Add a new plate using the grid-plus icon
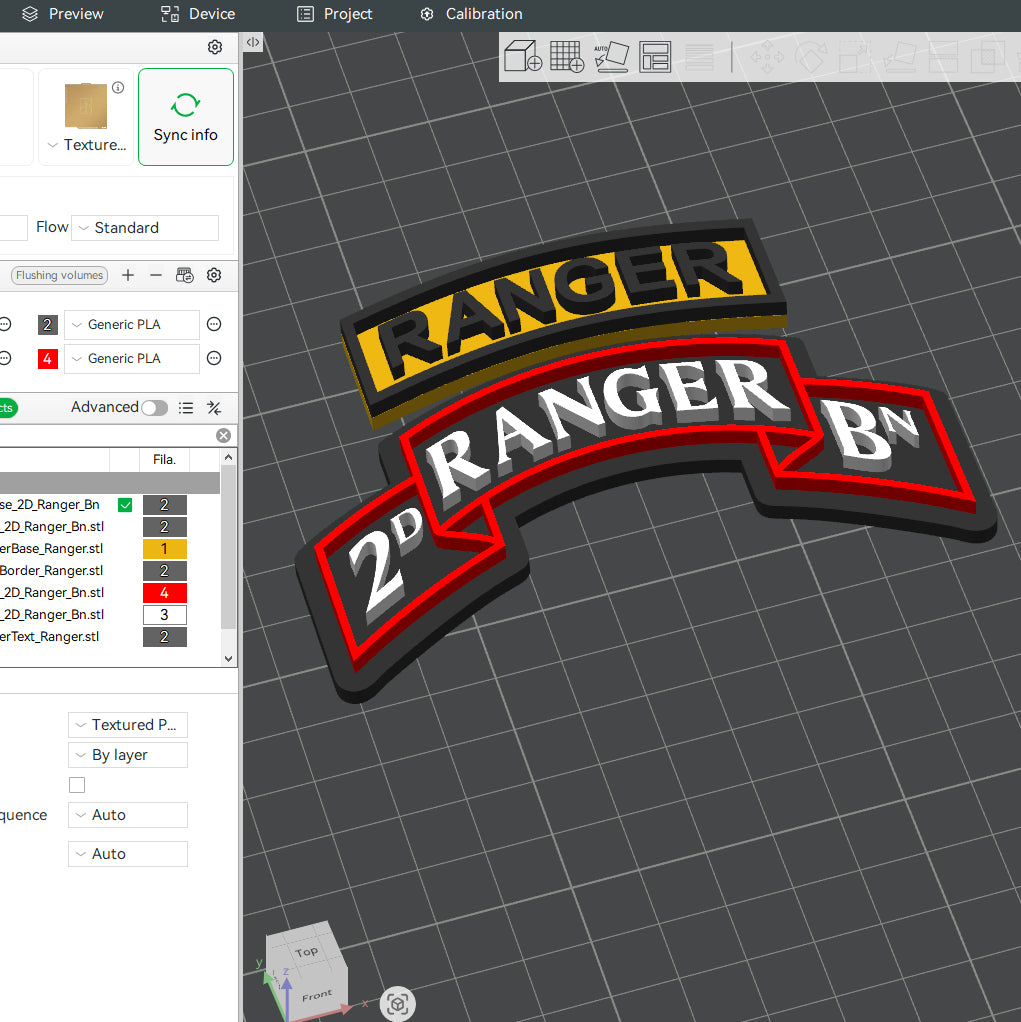The width and height of the screenshot is (1021, 1022). pos(566,56)
